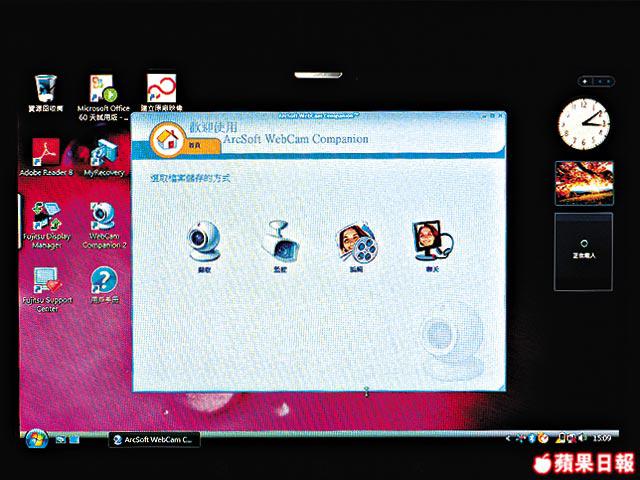Image resolution: width=640 pixels, height=480 pixels.
Task: Open the Recycle Bin
Action: (x=46, y=88)
